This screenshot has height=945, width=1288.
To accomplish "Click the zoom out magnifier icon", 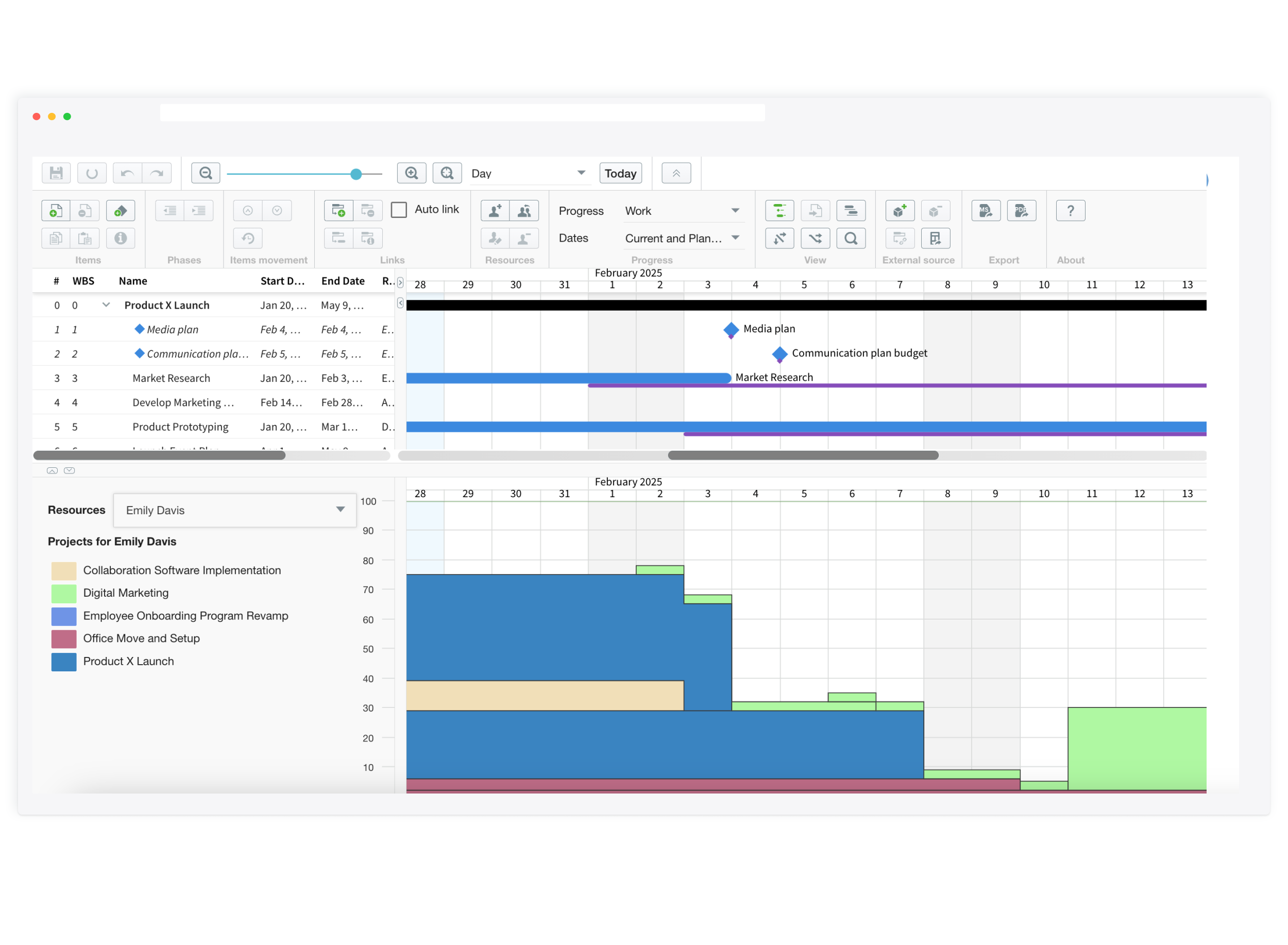I will [x=206, y=173].
